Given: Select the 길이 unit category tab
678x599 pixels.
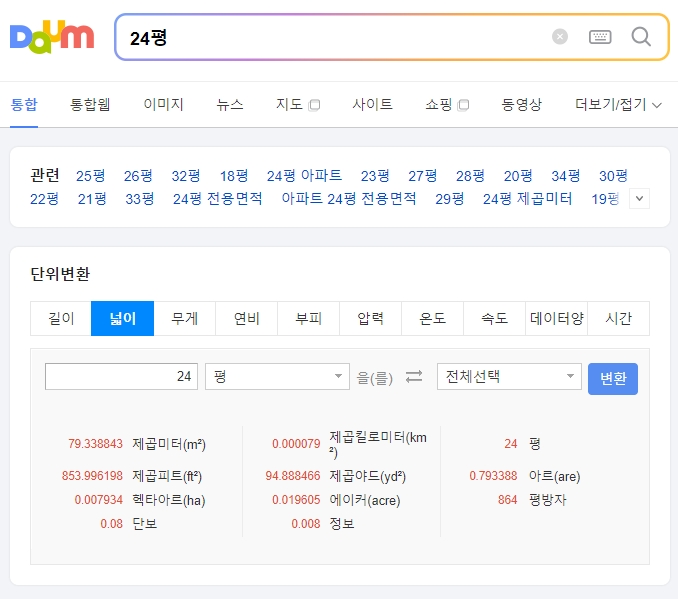Looking at the screenshot, I should 61,319.
